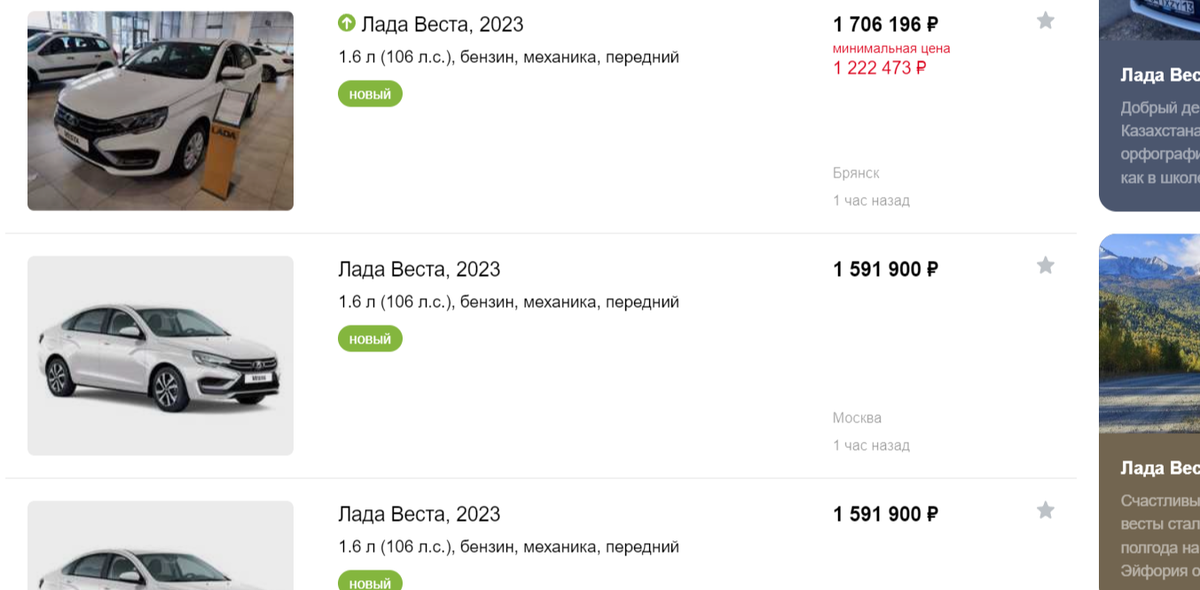Open the third Лада Веста, 2023 title link
The image size is (1200, 590).
[x=419, y=514]
